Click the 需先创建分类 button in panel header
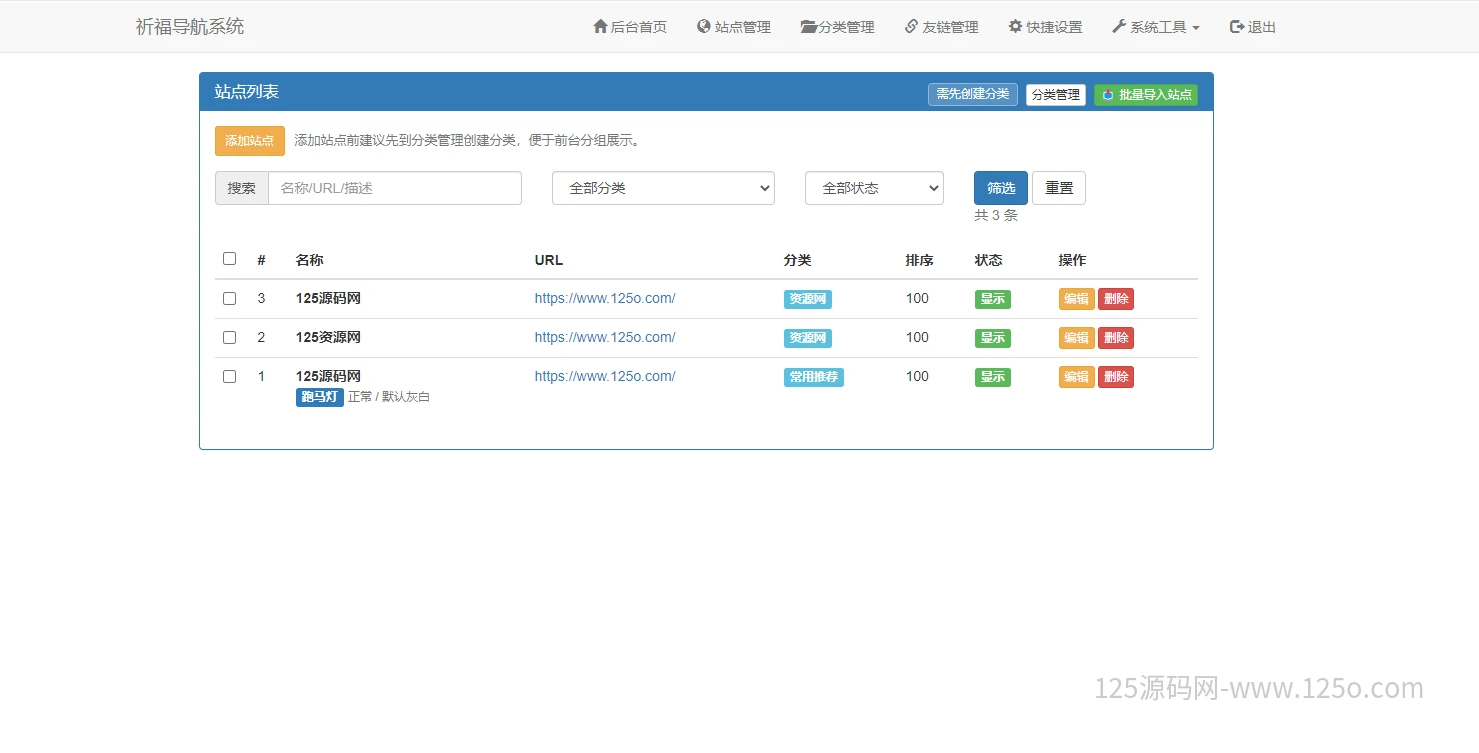This screenshot has height=753, width=1479. (x=973, y=94)
